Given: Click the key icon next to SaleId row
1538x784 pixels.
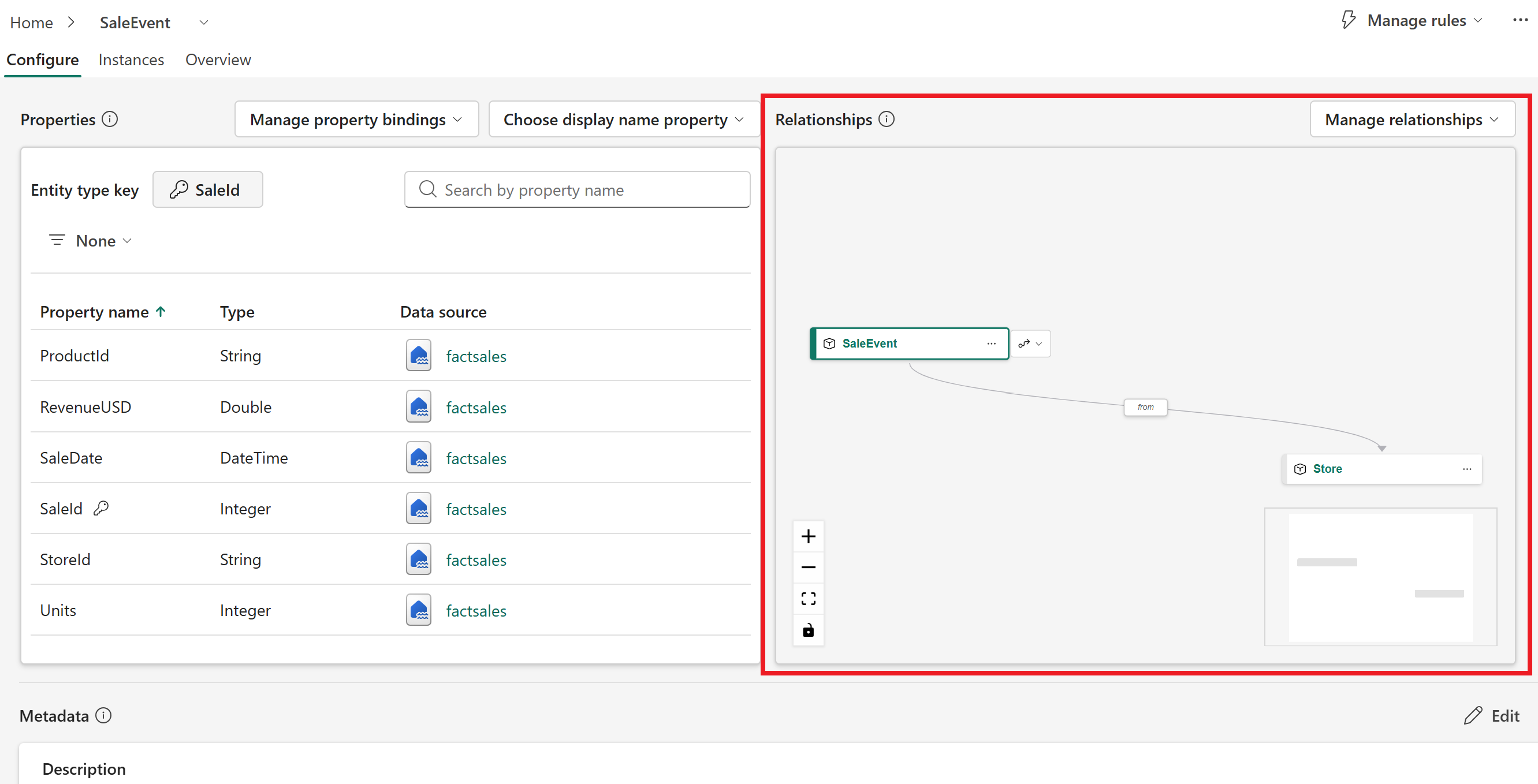Looking at the screenshot, I should [x=101, y=509].
